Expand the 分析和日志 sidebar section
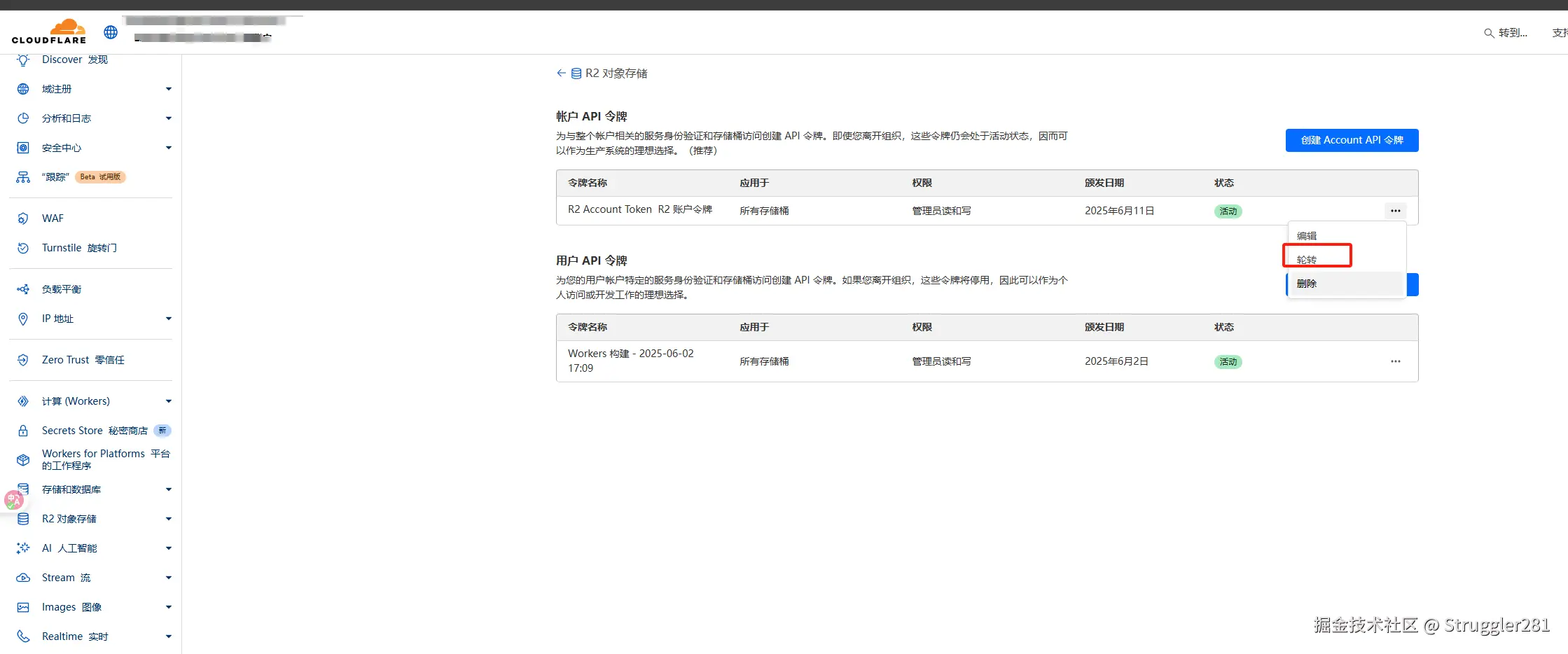The height and width of the screenshot is (654, 1568). 168,118
